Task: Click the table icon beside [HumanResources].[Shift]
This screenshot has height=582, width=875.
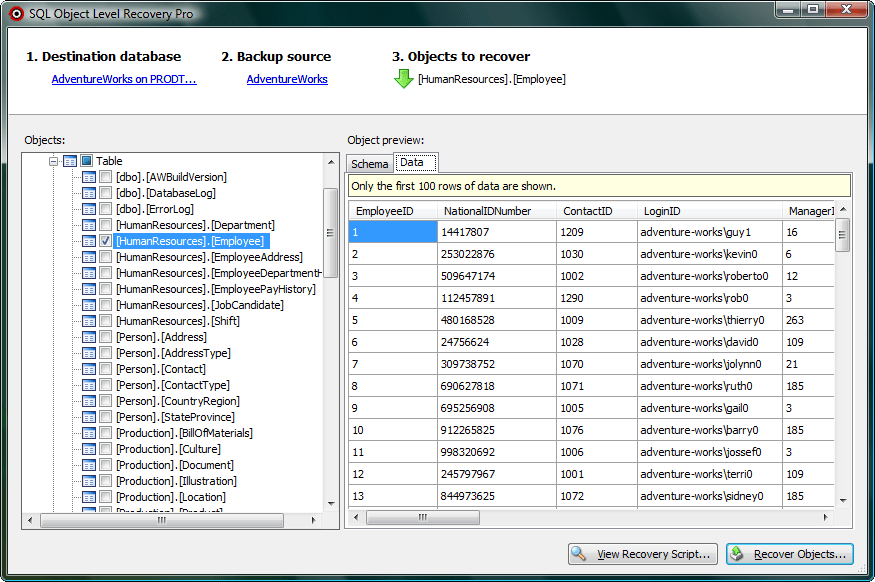Action: click(x=89, y=321)
